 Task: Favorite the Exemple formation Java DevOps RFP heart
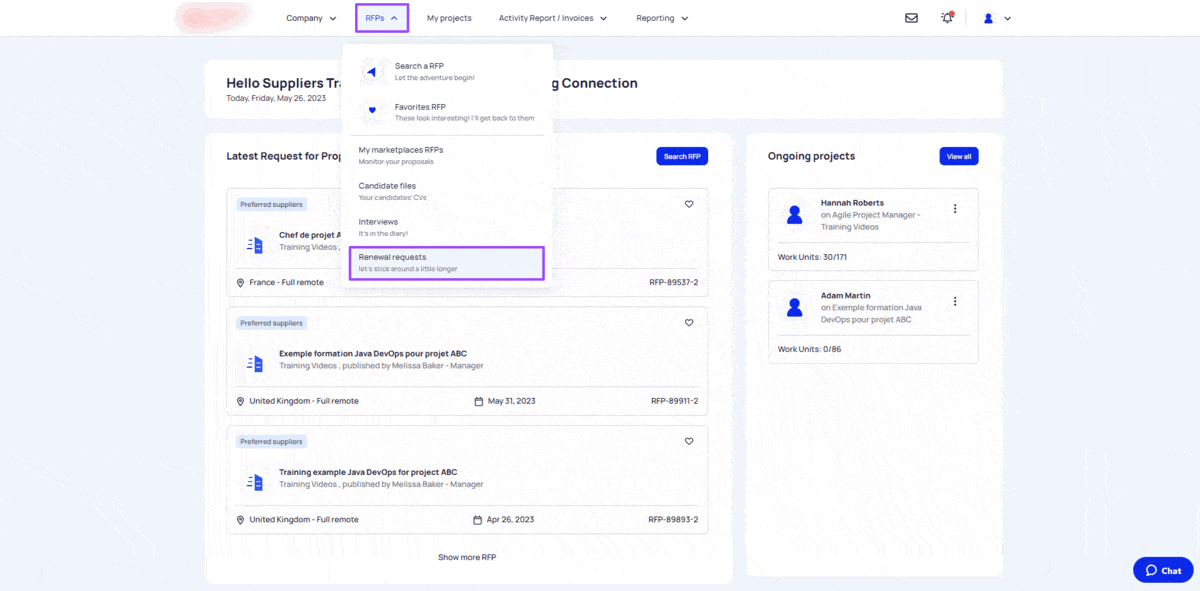[x=689, y=323]
